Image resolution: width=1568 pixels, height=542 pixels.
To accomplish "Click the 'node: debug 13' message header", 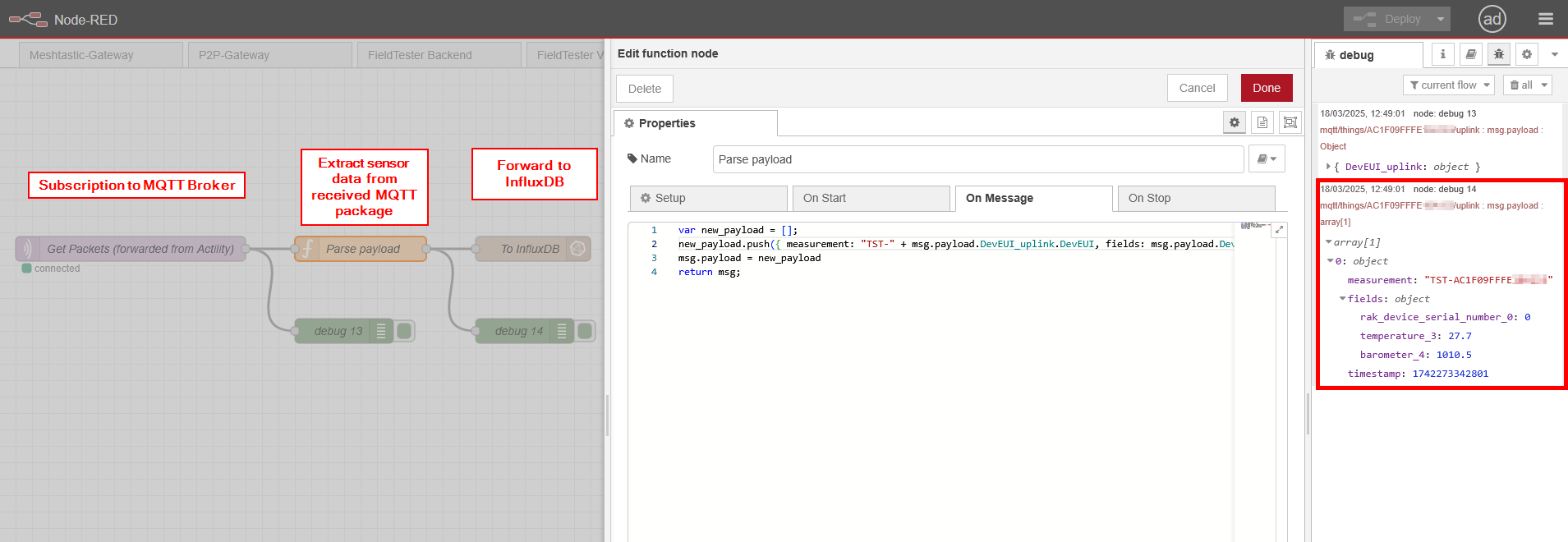I will pos(1445,113).
